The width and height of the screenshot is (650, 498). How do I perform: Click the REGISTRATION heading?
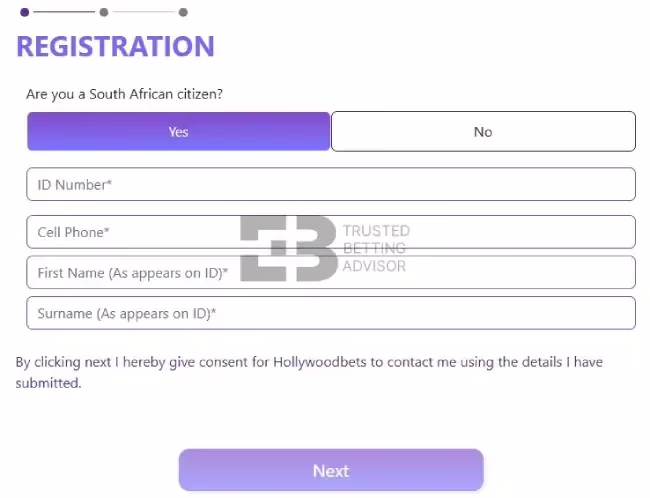tap(115, 46)
